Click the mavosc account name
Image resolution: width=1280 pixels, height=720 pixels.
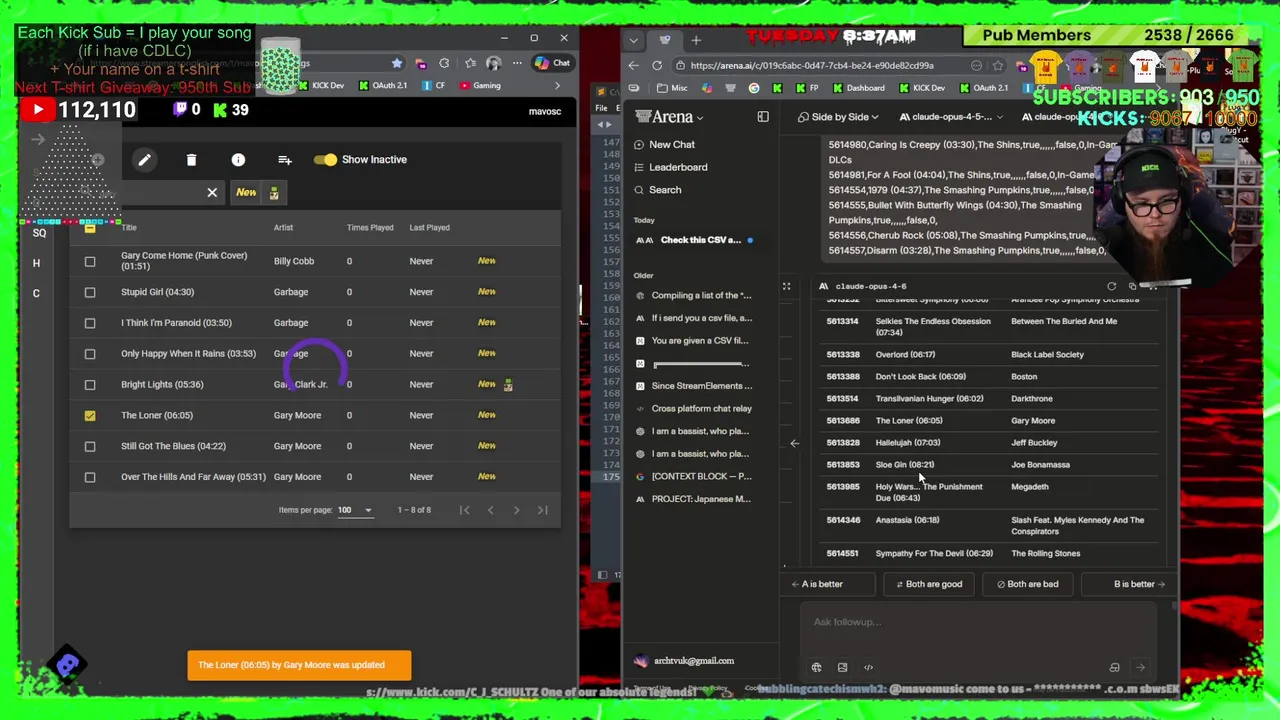[x=545, y=112]
